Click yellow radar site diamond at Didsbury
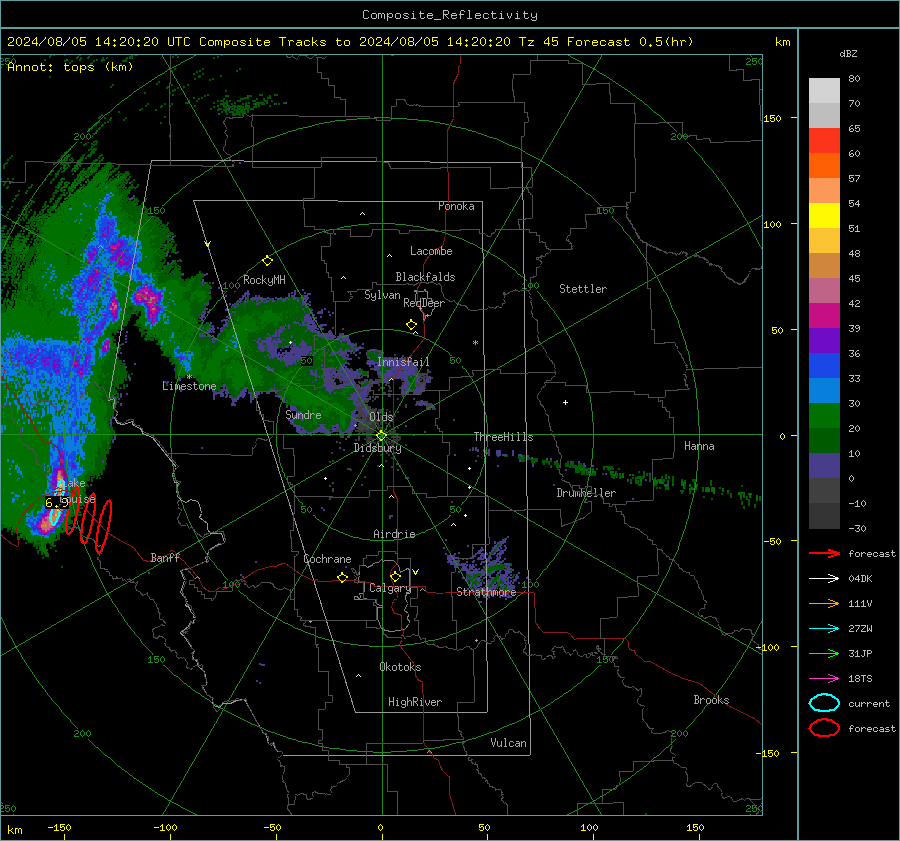Image resolution: width=900 pixels, height=841 pixels. (382, 436)
